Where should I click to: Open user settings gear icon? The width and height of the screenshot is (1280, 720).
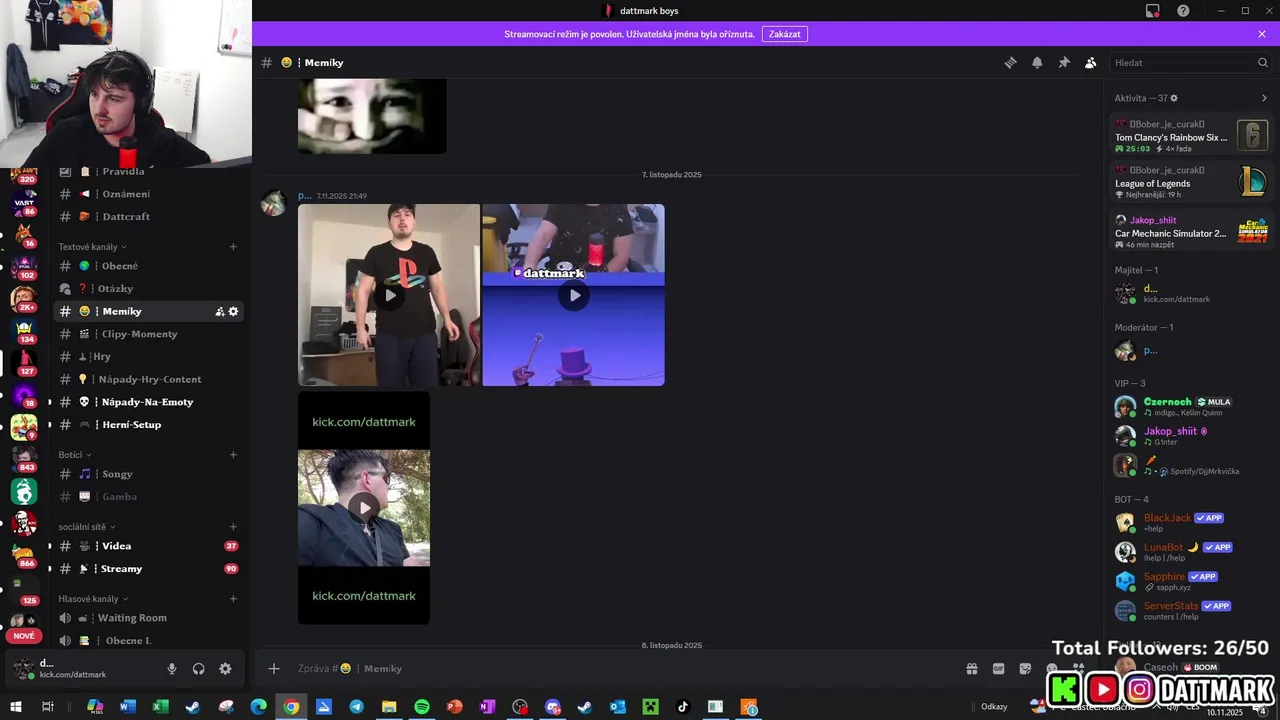coord(225,669)
